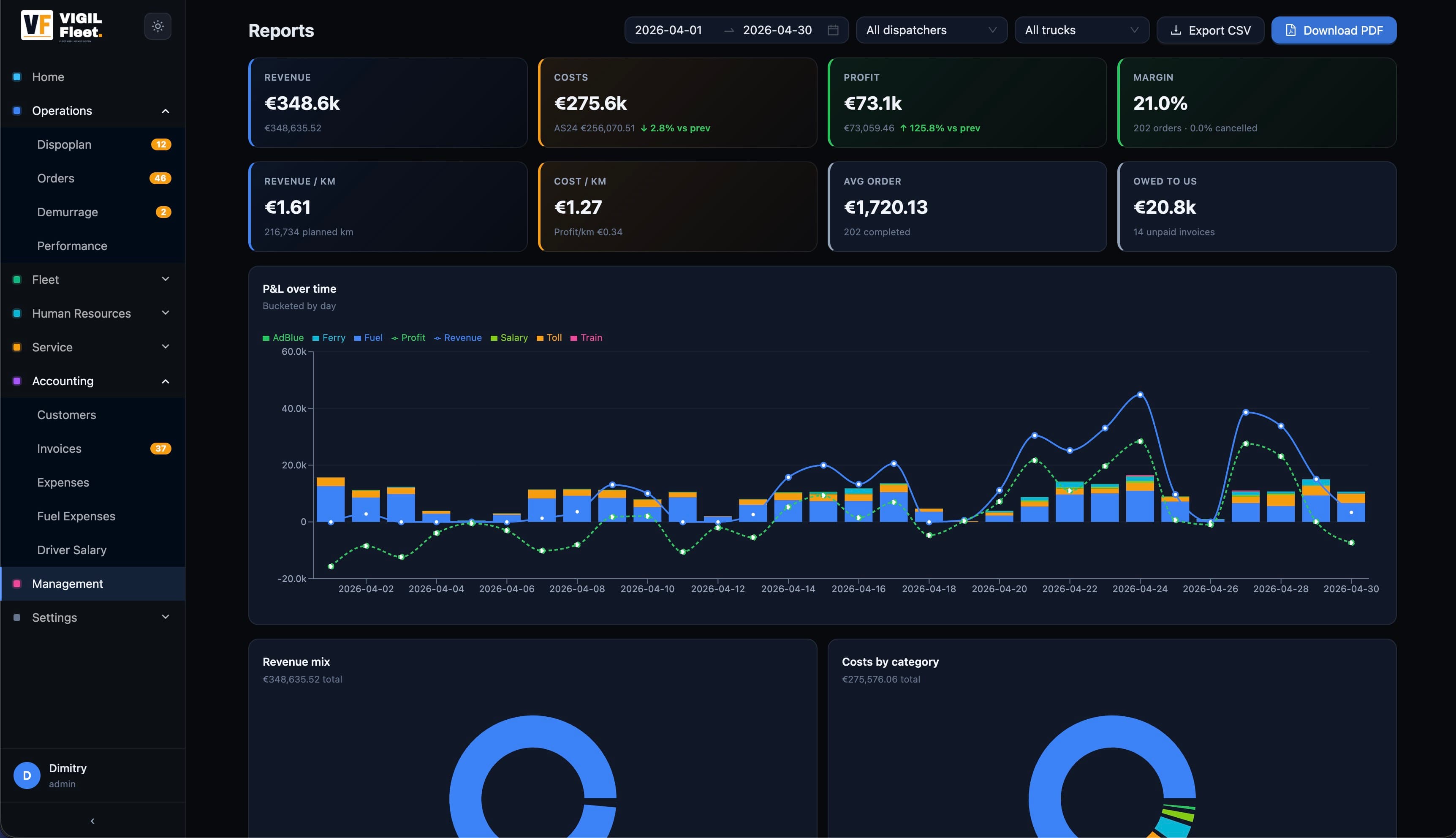Open the All trucks dropdown

[1081, 30]
